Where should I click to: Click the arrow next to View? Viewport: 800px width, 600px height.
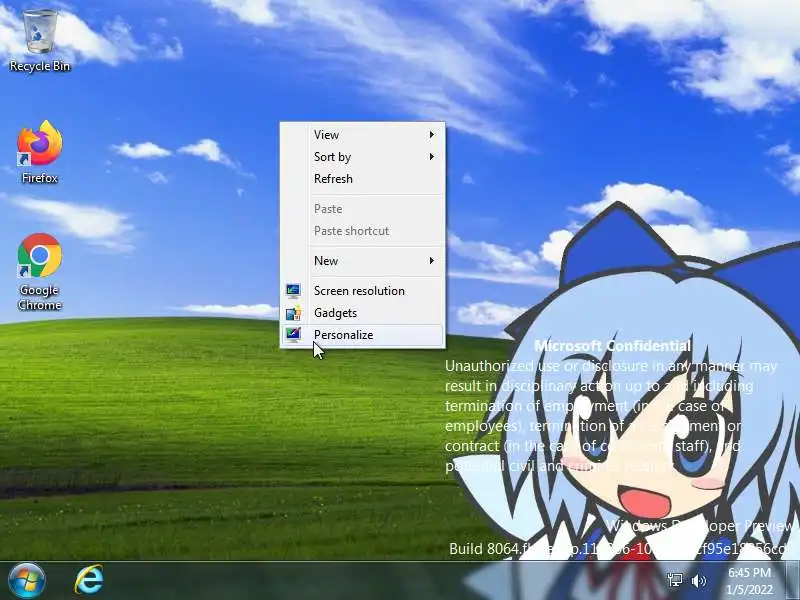[x=432, y=135]
